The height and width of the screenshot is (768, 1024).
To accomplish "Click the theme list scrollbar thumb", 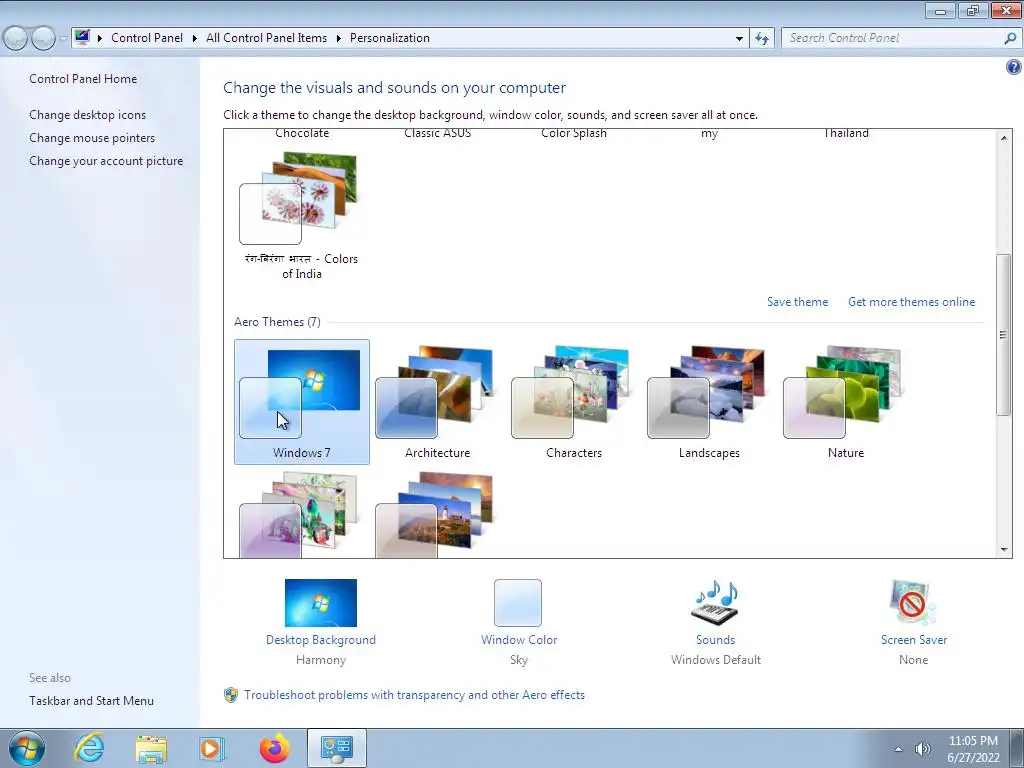I will (x=1004, y=334).
